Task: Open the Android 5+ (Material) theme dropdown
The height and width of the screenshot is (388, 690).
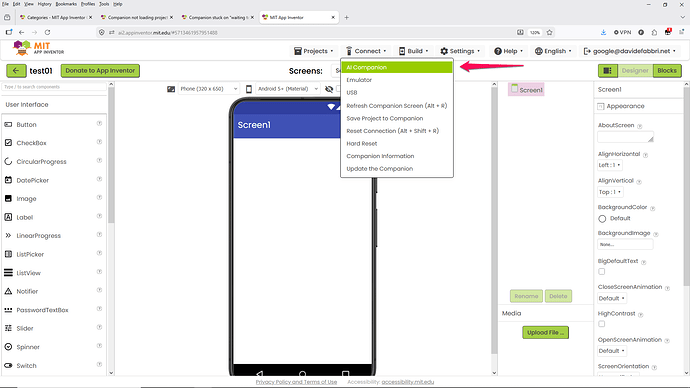Action: point(288,89)
